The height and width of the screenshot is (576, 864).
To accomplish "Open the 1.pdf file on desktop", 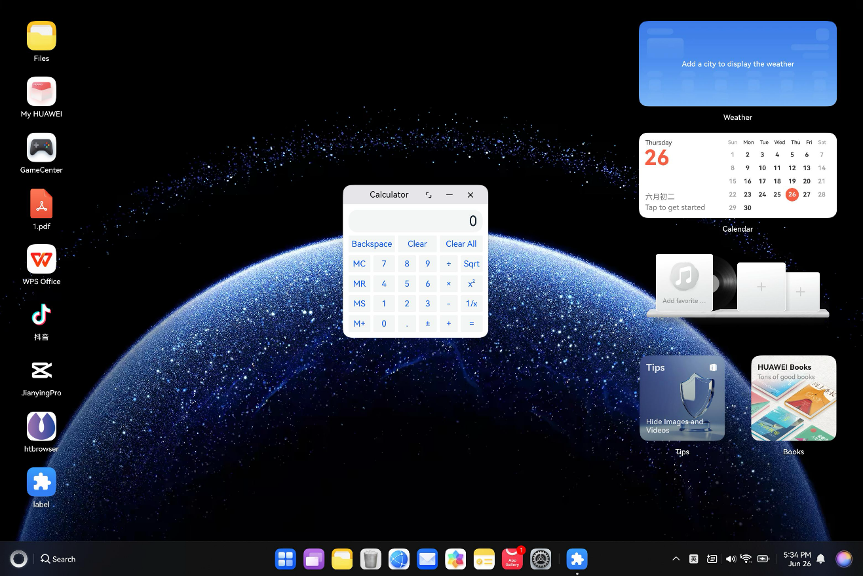I will pos(41,205).
